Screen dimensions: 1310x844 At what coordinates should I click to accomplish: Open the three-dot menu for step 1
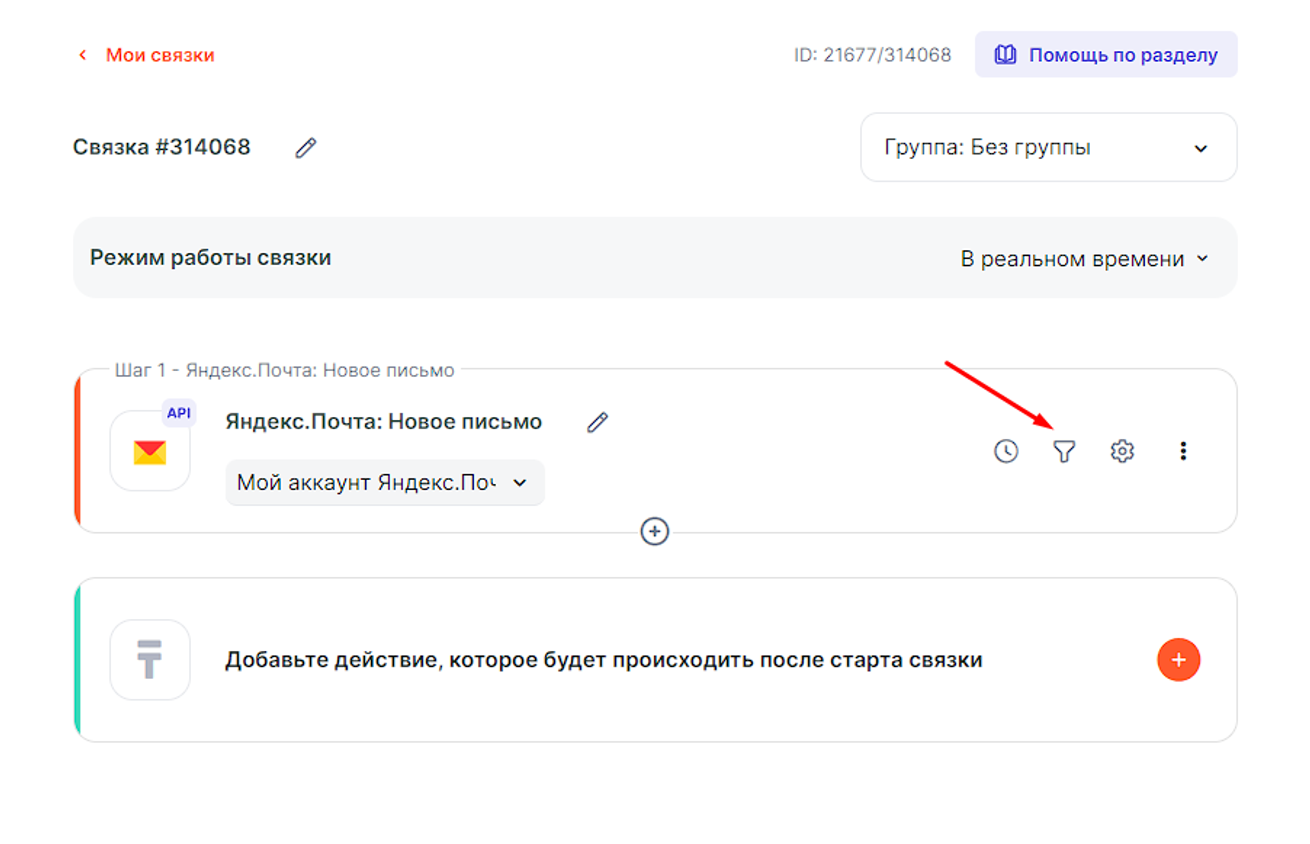(x=1183, y=452)
